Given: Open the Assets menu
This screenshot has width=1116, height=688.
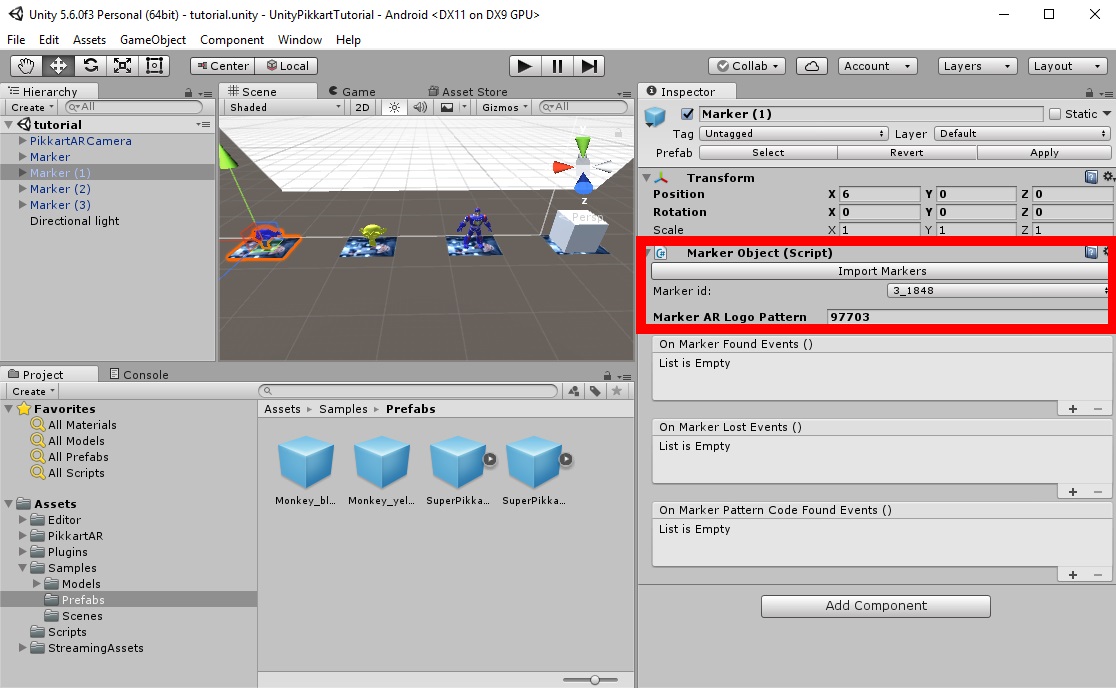Looking at the screenshot, I should point(89,40).
